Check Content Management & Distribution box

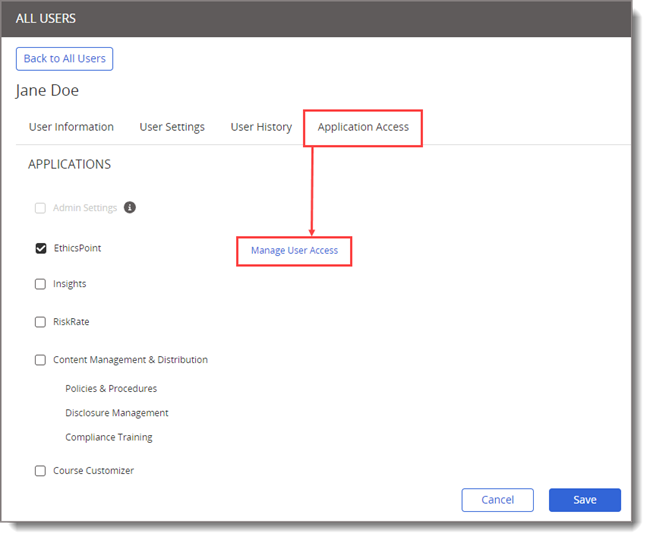click(41, 360)
